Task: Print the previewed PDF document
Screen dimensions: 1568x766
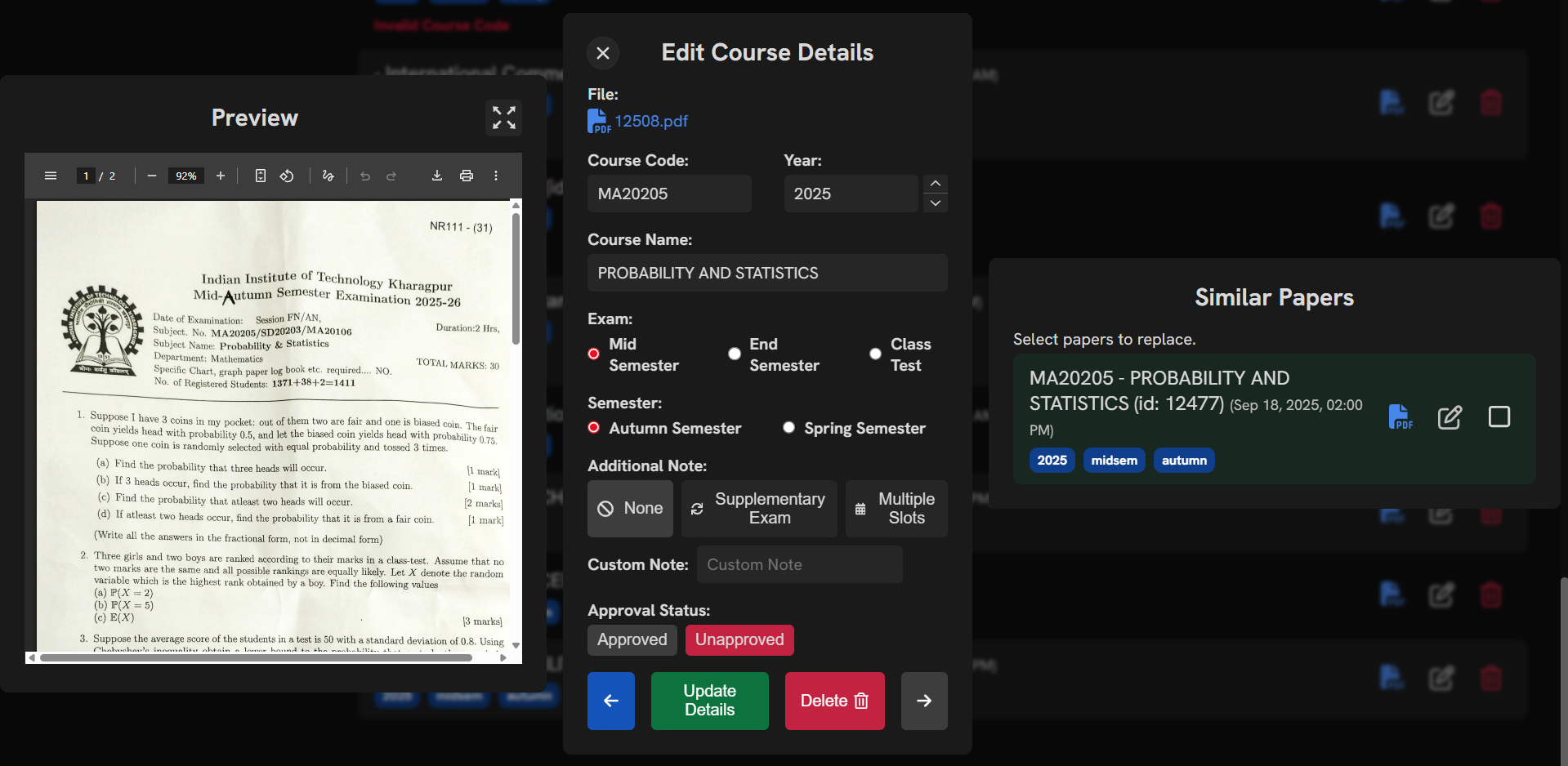Action: coord(467,176)
